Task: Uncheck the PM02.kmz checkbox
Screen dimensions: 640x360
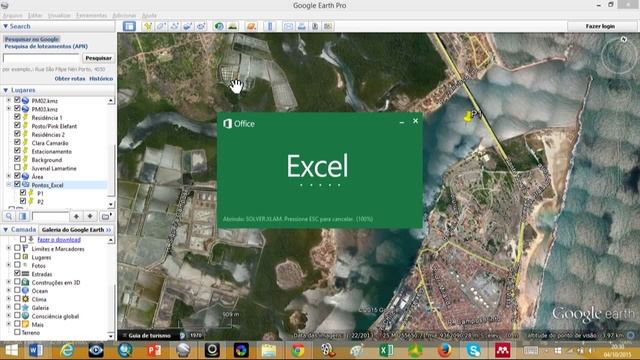Action: pos(17,100)
